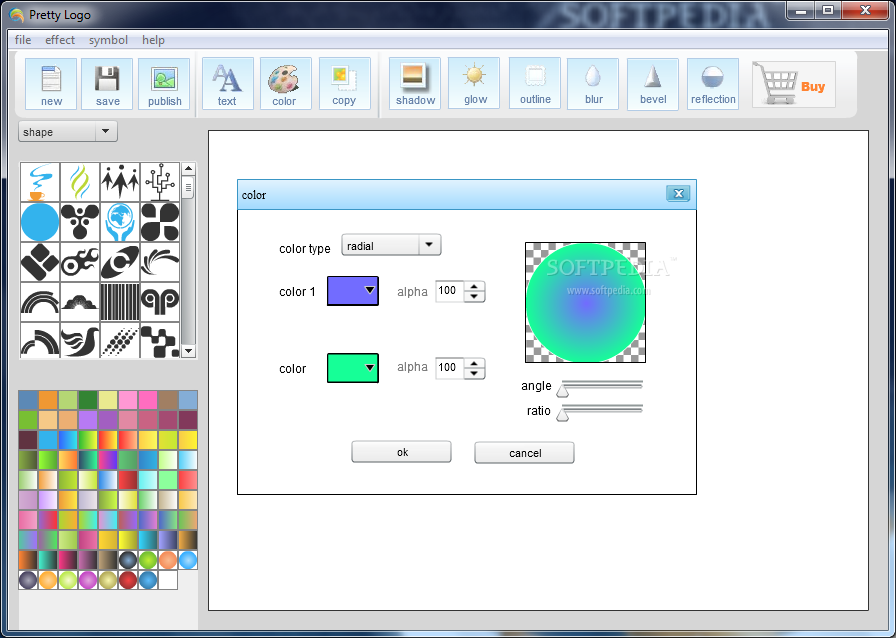
Task: Select the checkered pixel squares shape
Action: [x=160, y=341]
